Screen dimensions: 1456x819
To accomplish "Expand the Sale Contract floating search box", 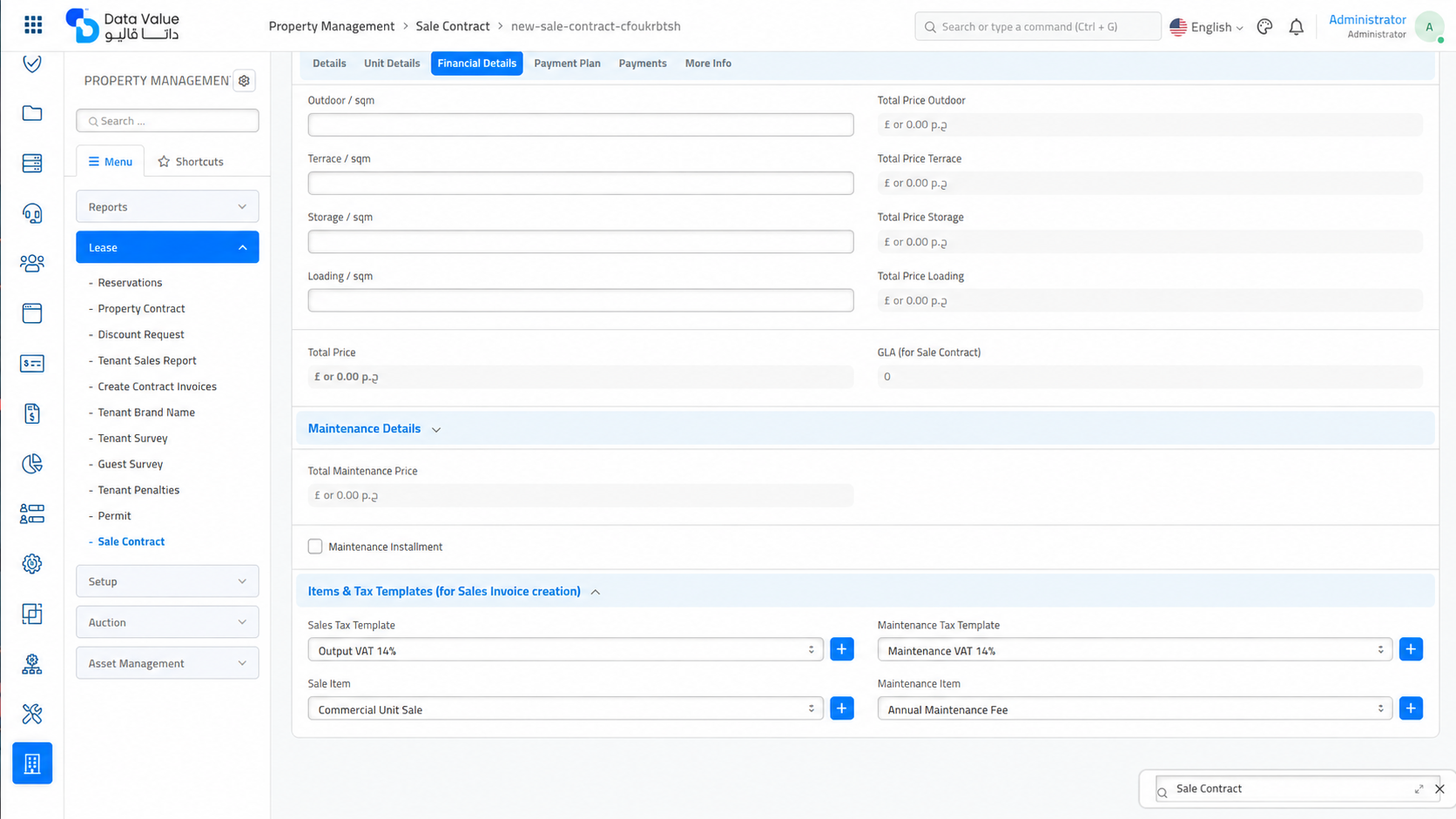I will tap(1419, 789).
